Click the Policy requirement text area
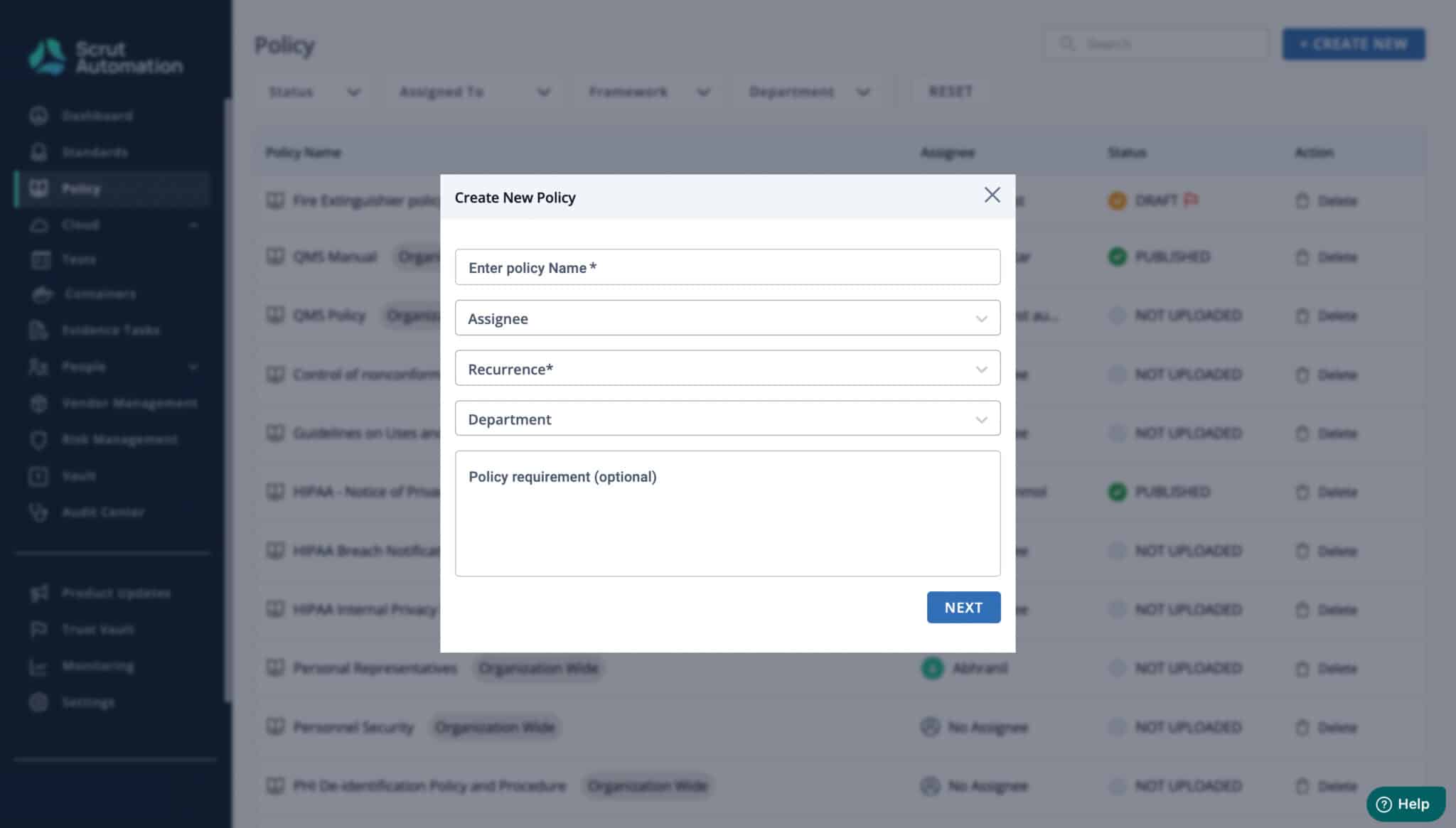The image size is (1456, 828). [727, 514]
